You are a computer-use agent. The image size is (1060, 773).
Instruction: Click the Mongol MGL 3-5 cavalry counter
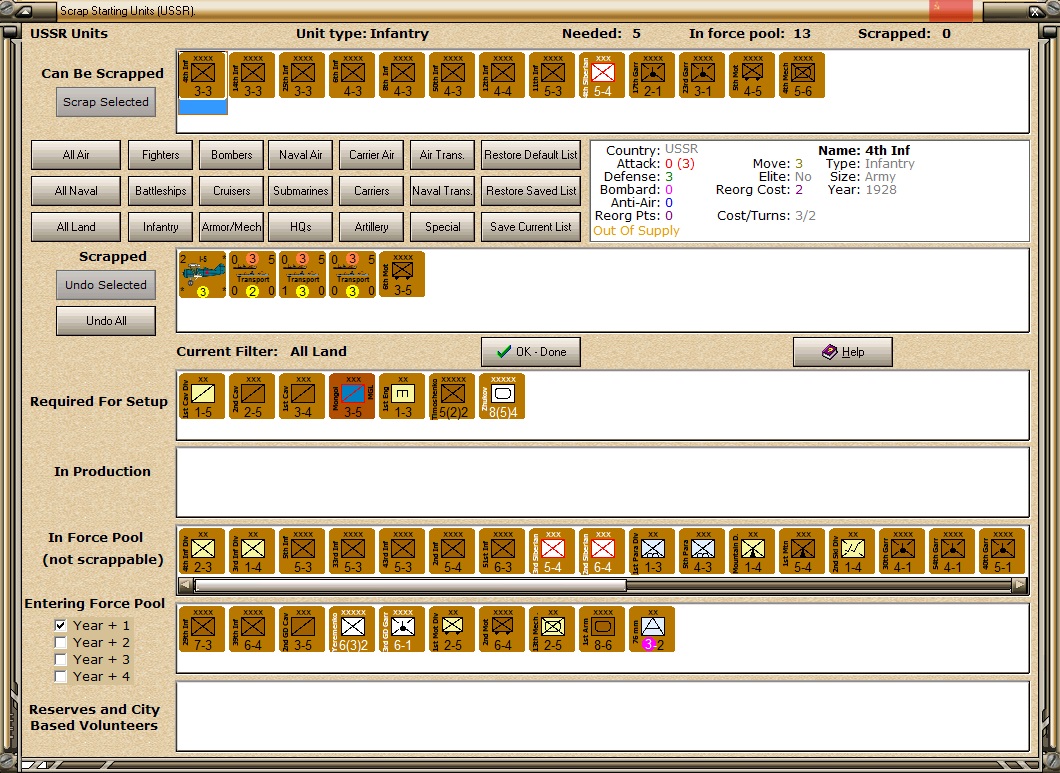pyautogui.click(x=353, y=396)
